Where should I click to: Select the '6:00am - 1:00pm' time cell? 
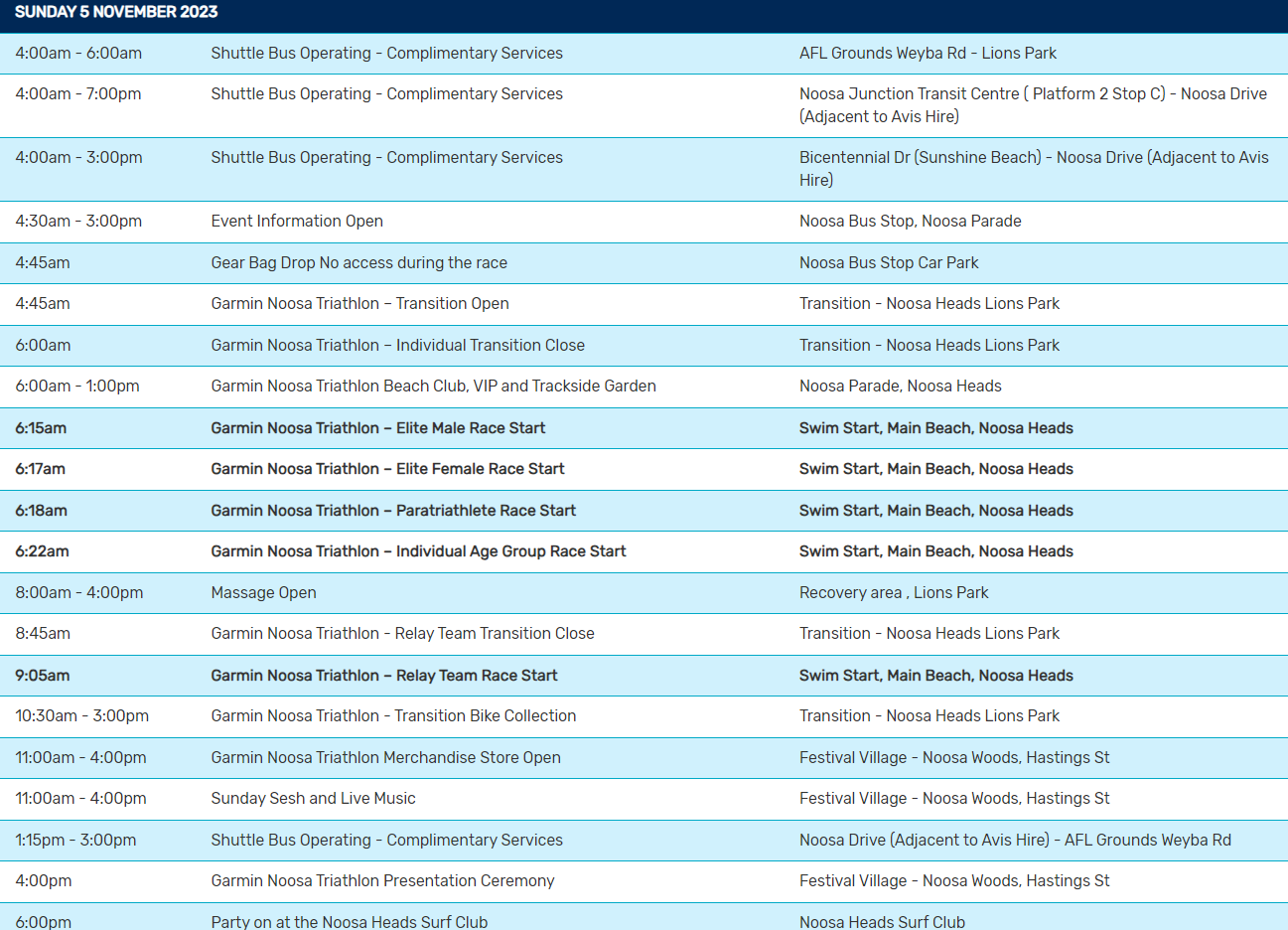coord(77,387)
